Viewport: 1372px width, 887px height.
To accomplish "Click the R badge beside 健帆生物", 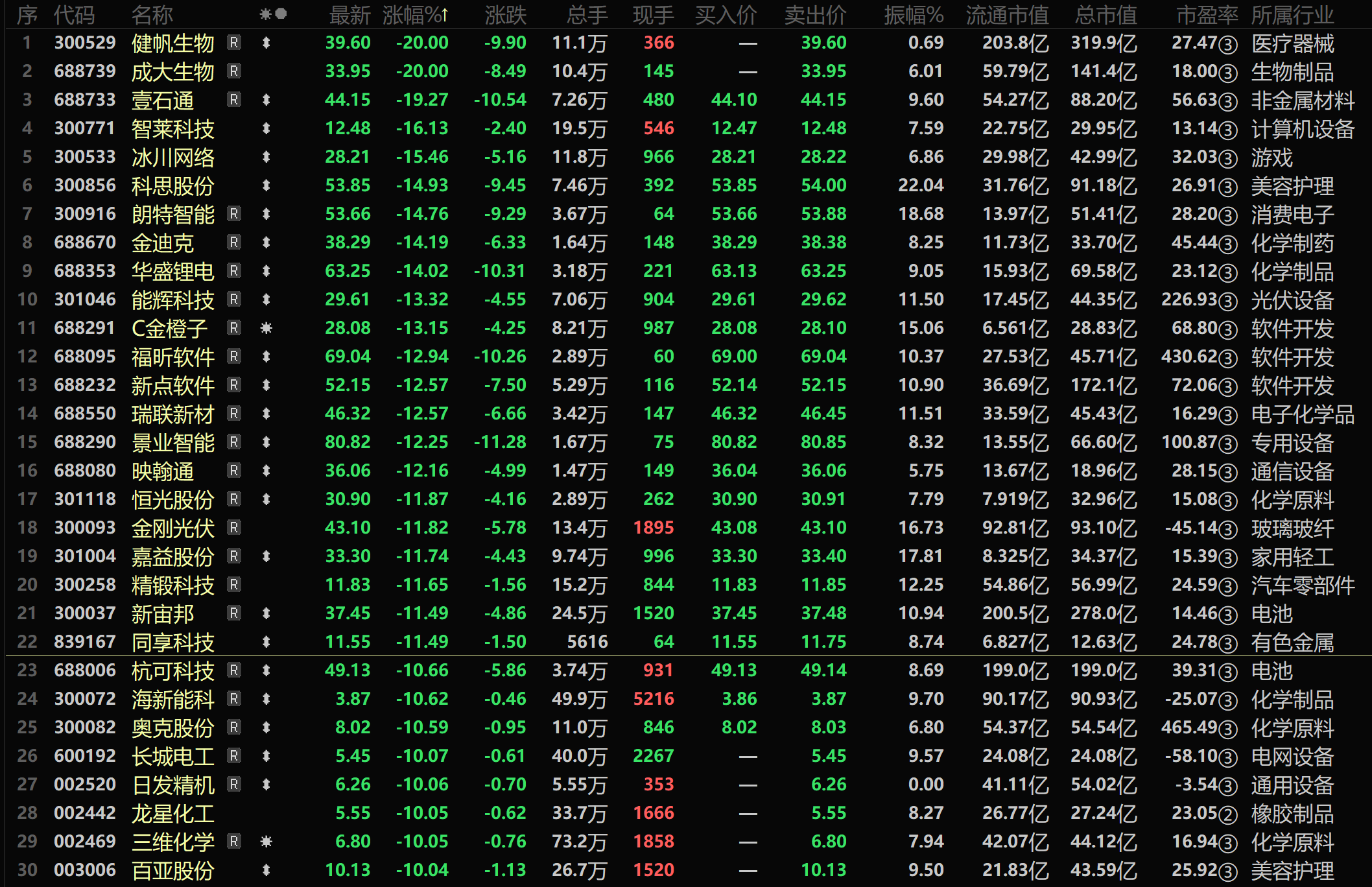I will point(234,43).
